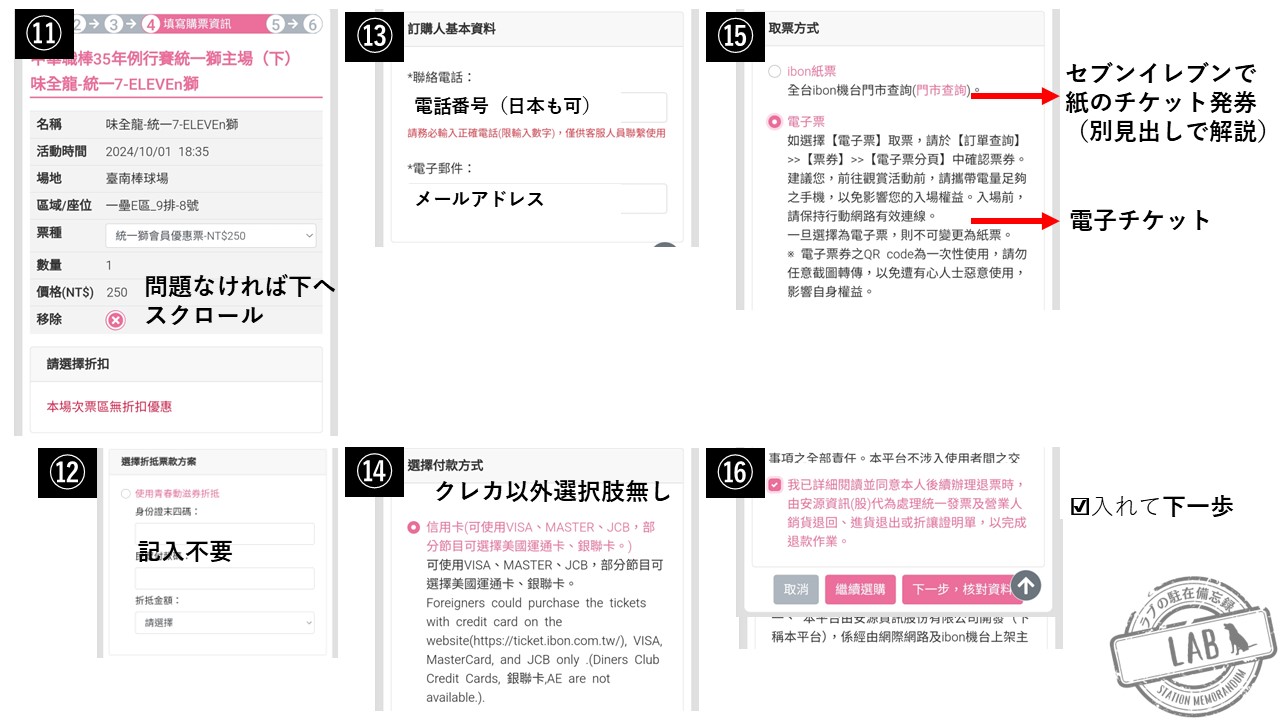Open the 門市查詢 link
Screen dimensions: 1280x720
tap(943, 90)
